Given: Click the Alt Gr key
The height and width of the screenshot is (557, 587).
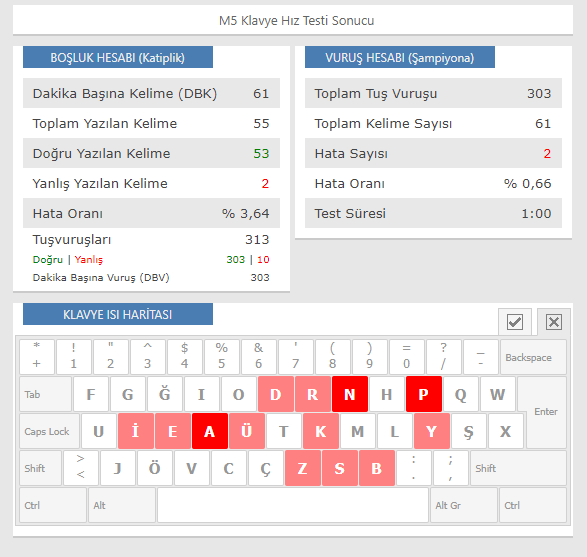Looking at the screenshot, I should click(x=464, y=505).
